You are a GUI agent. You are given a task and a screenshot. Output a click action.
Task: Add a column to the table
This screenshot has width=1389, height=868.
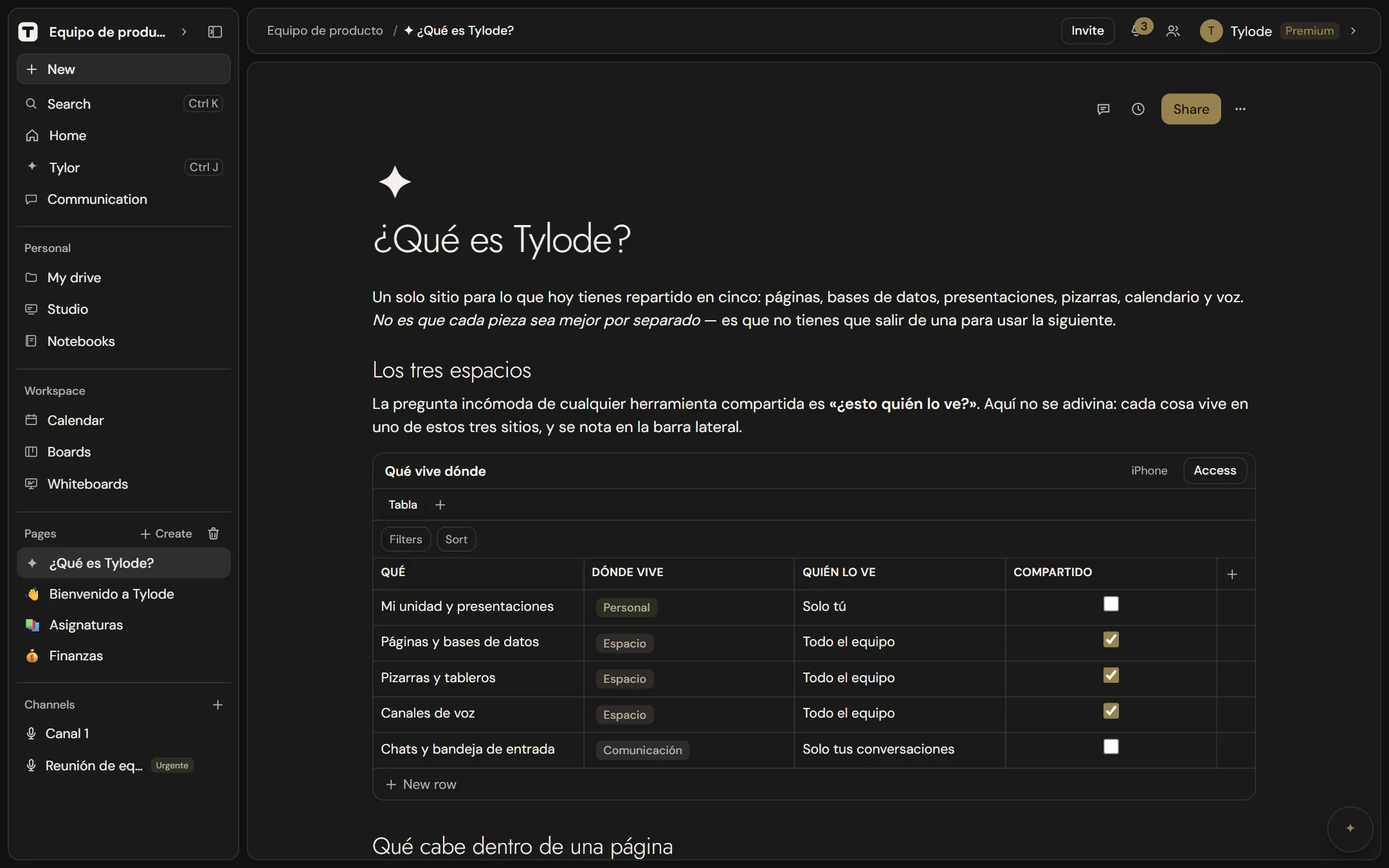click(x=1232, y=574)
